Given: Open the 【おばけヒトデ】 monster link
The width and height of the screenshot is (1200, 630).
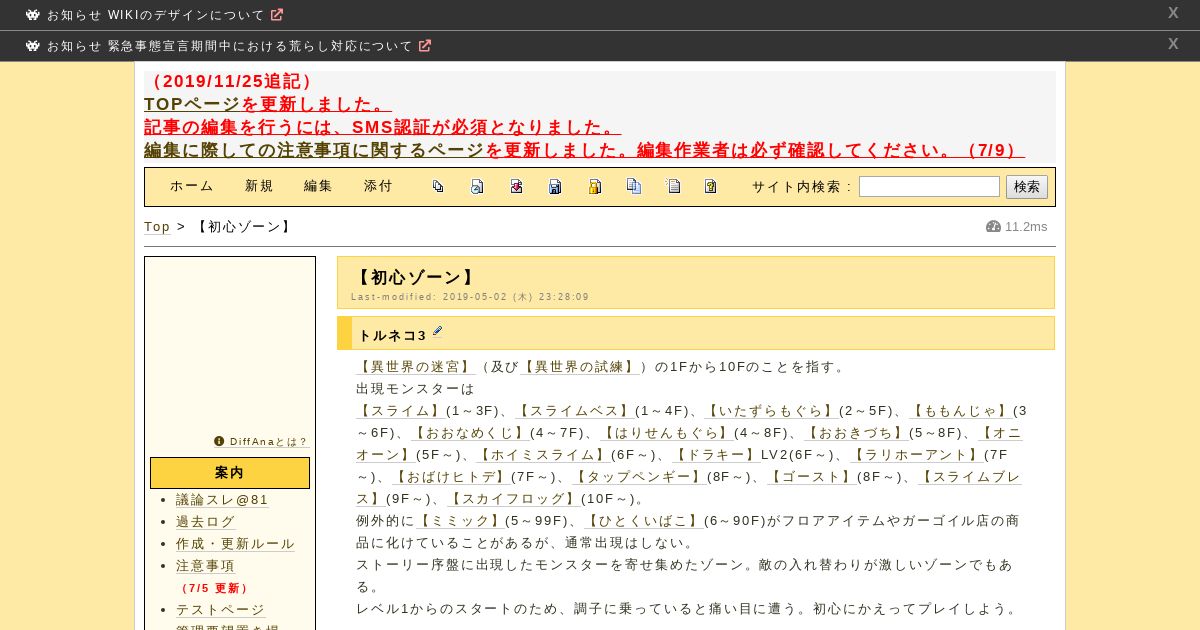Looking at the screenshot, I should coord(451,477).
